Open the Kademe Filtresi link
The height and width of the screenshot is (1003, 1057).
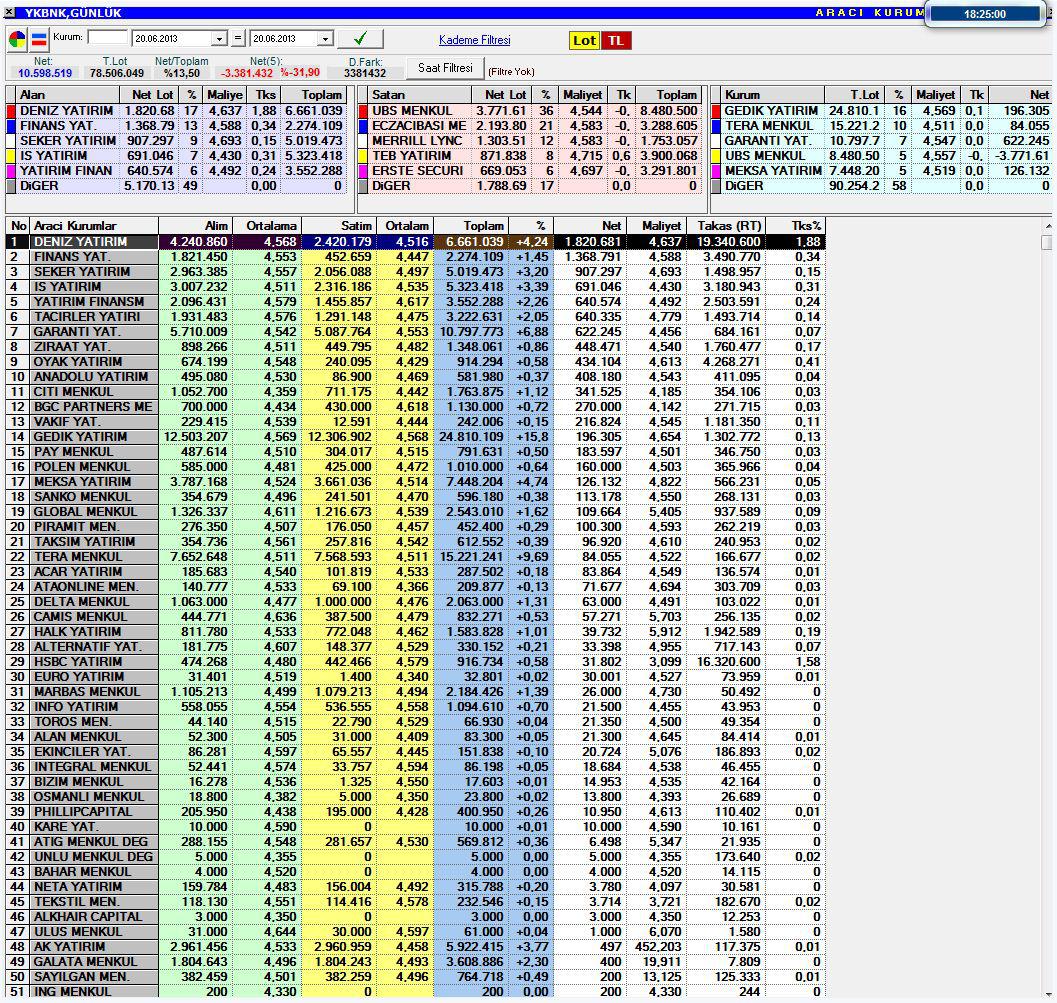pyautogui.click(x=475, y=40)
